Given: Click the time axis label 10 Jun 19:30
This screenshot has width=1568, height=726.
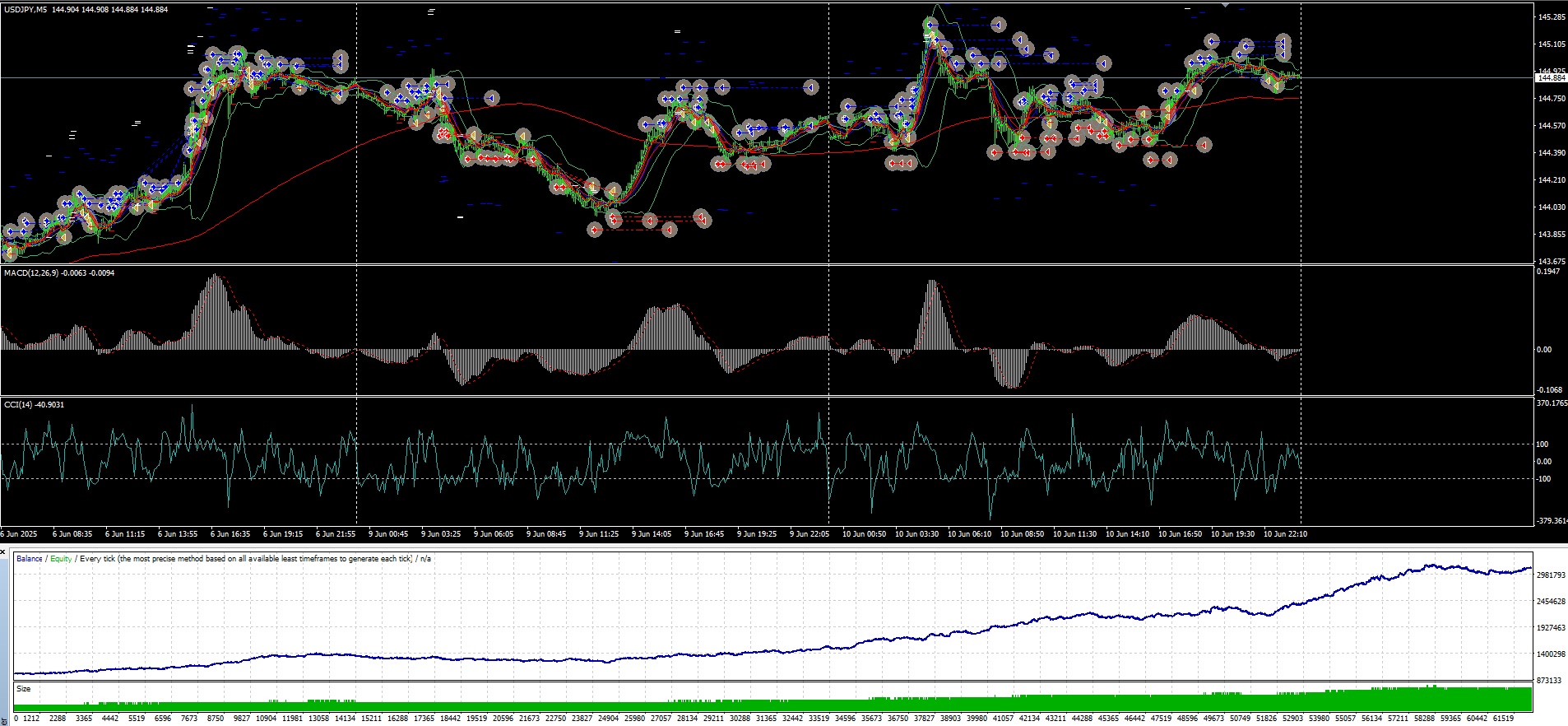Looking at the screenshot, I should [x=1232, y=534].
